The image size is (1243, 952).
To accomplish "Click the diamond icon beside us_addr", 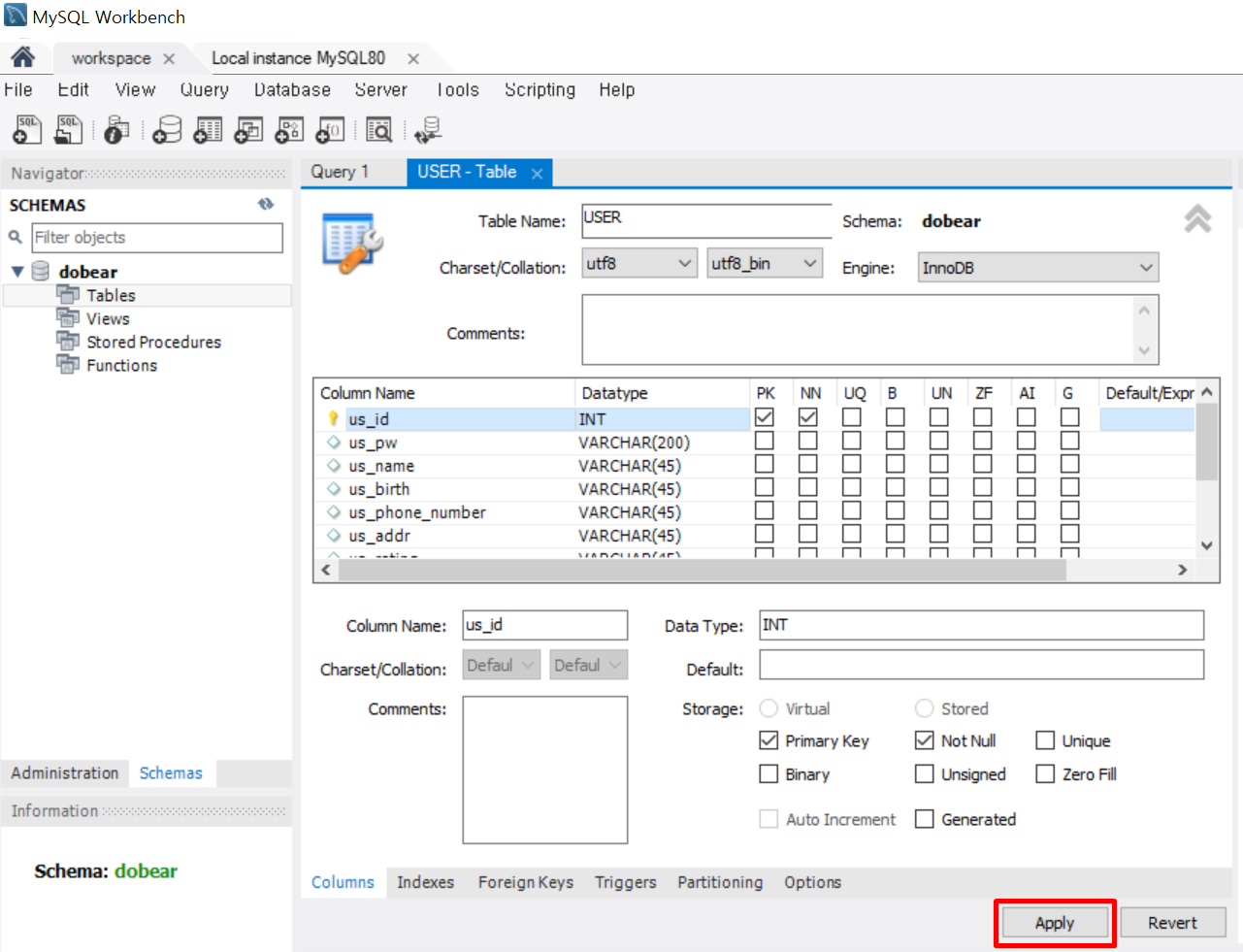I will tap(334, 536).
